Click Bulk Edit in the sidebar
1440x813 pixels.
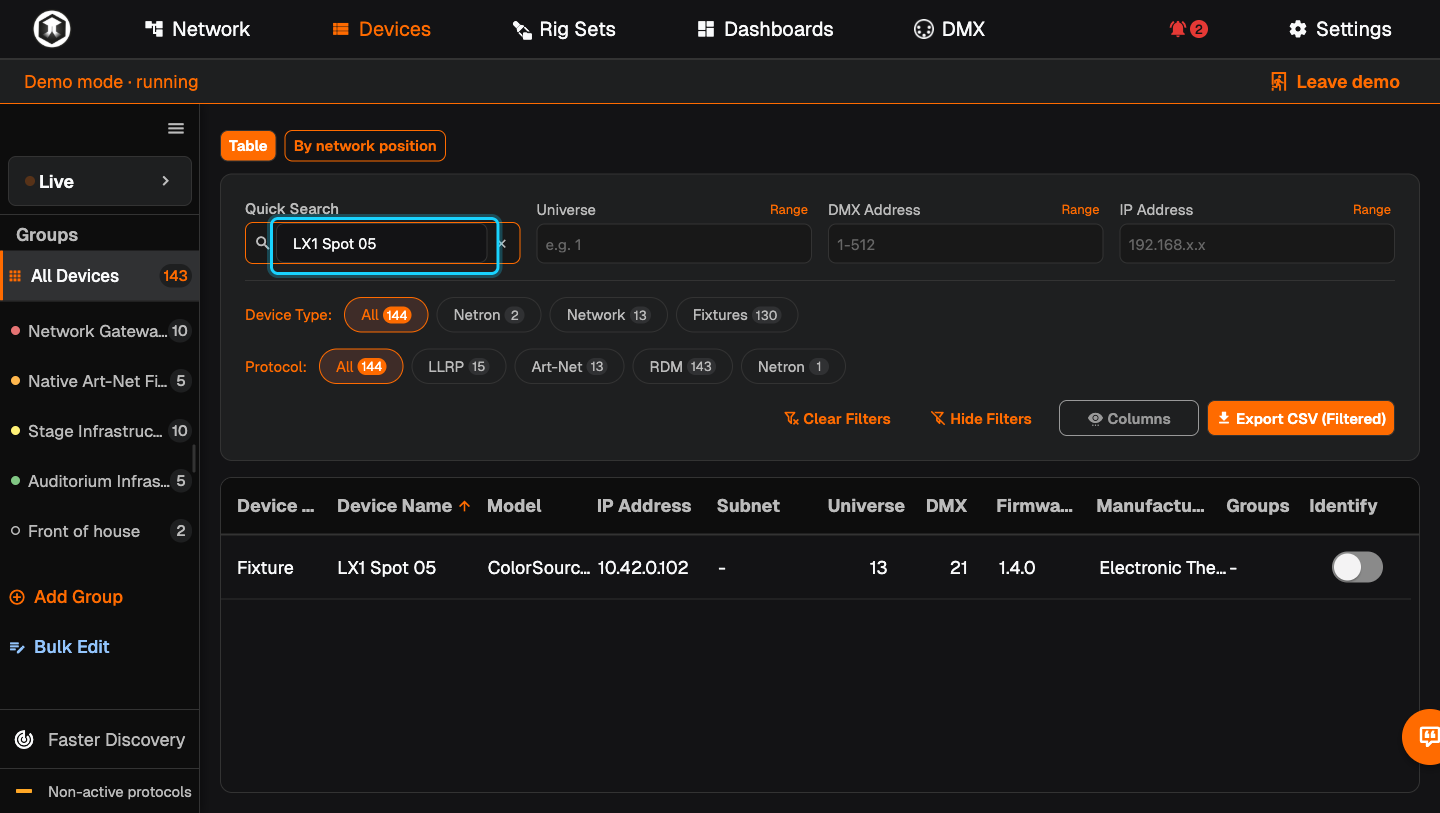pos(60,647)
